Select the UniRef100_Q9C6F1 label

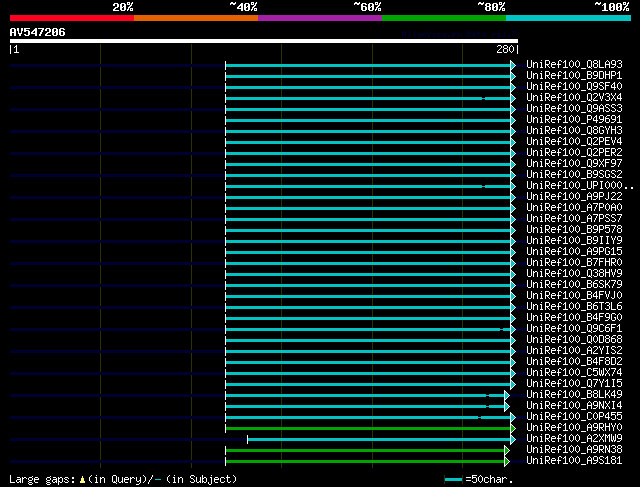tap(574, 329)
